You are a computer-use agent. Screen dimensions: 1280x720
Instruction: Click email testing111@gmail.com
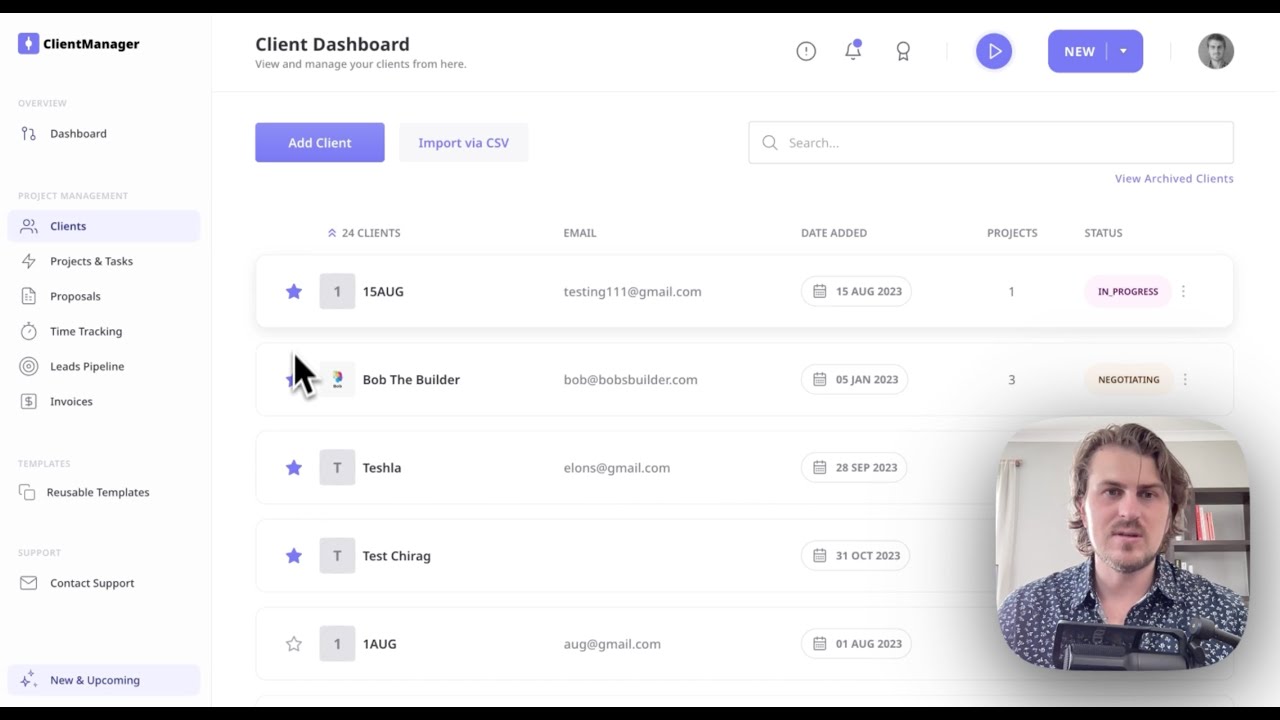pyautogui.click(x=632, y=291)
